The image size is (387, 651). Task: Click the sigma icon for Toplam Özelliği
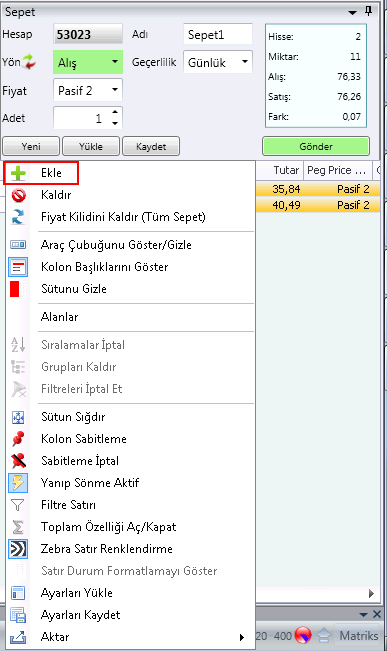pos(18,527)
